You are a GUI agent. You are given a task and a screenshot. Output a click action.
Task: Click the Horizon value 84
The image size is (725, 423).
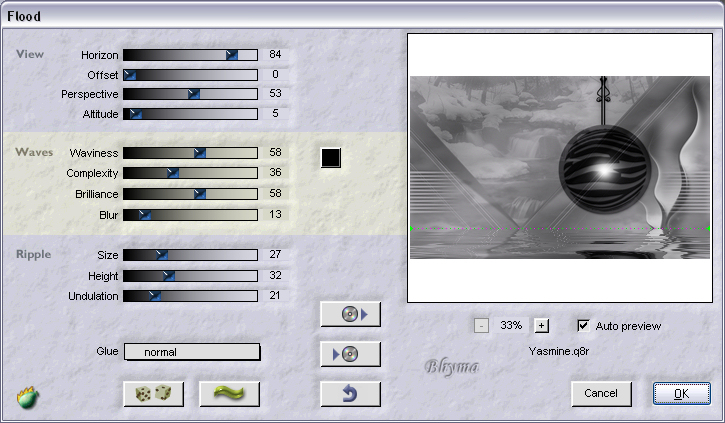(x=275, y=55)
